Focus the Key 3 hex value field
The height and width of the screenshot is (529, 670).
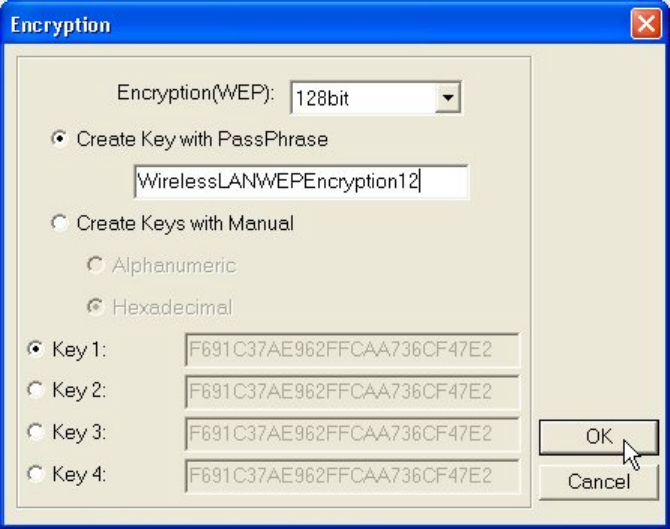coord(352,434)
